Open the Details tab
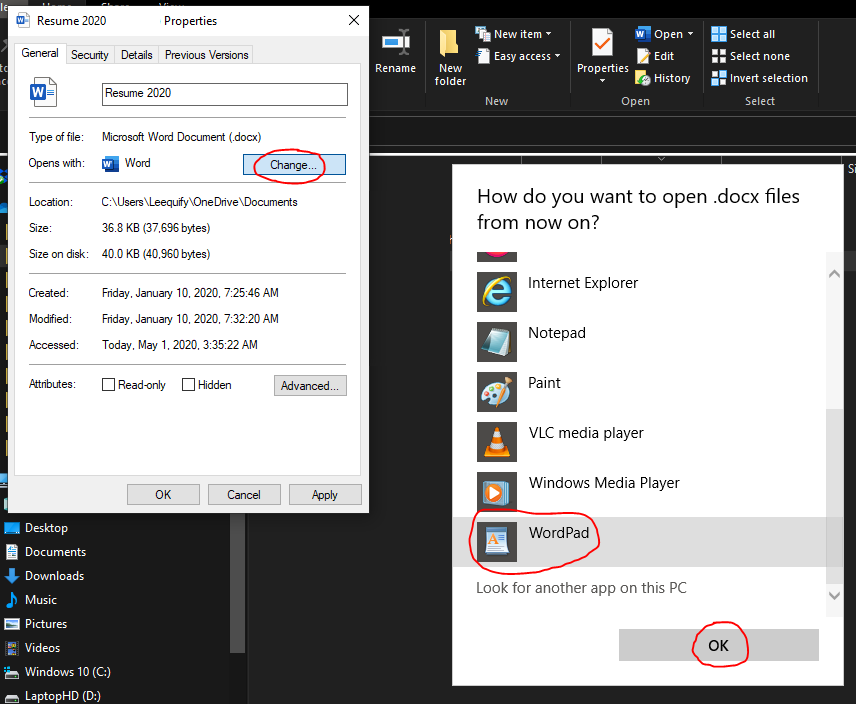This screenshot has height=704, width=856. click(x=136, y=55)
